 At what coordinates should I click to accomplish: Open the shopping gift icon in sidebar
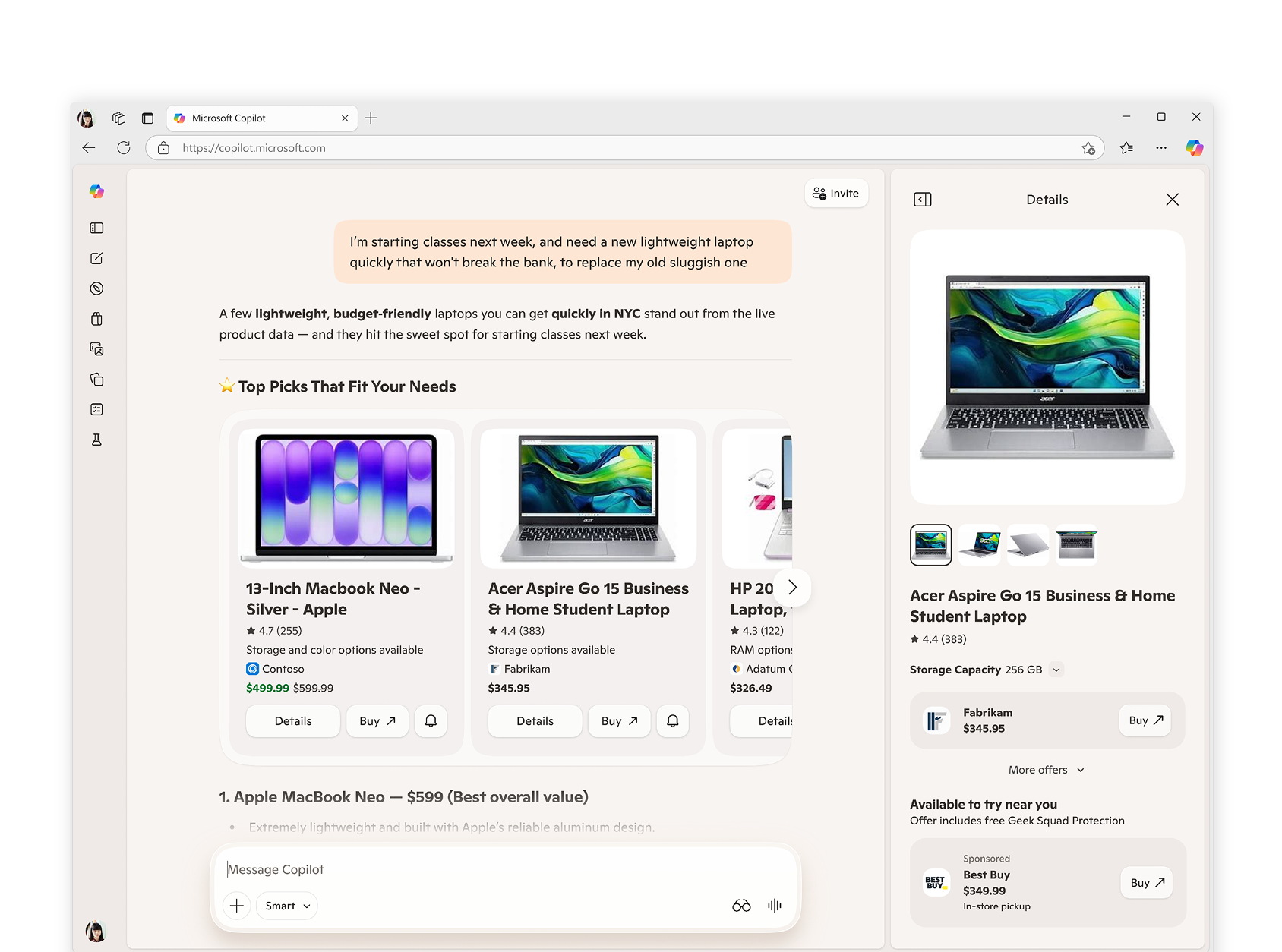(x=96, y=319)
